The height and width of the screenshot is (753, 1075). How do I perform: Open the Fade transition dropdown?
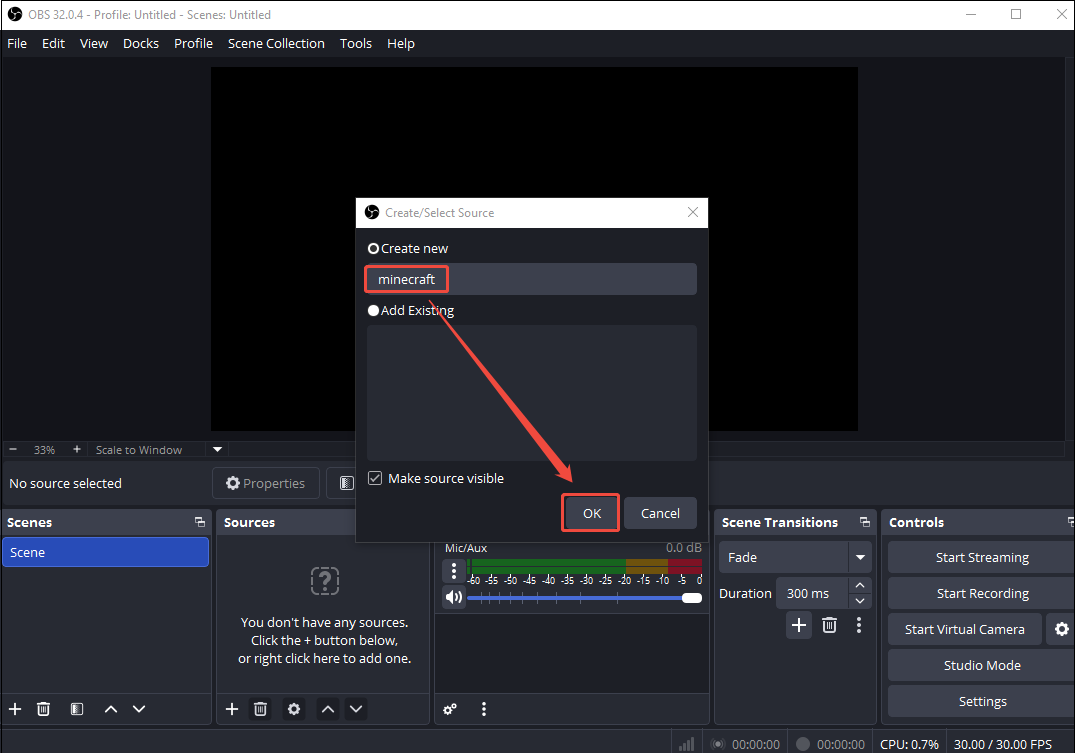click(x=860, y=556)
